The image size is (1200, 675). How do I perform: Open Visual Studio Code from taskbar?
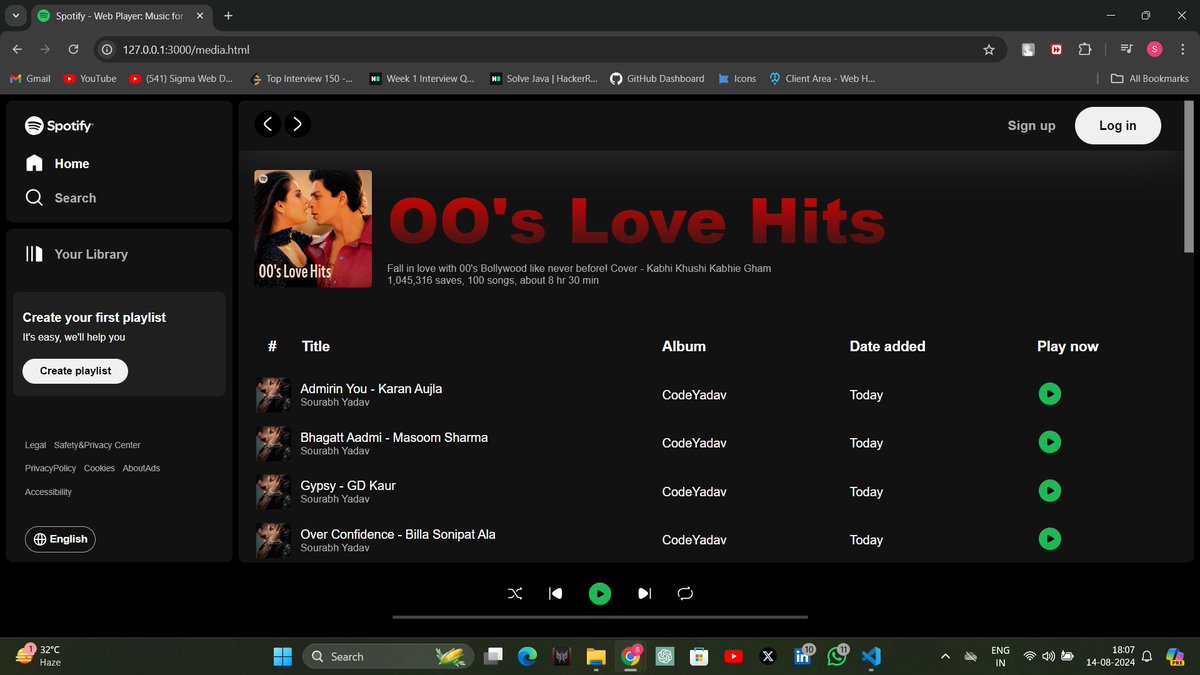tap(870, 656)
